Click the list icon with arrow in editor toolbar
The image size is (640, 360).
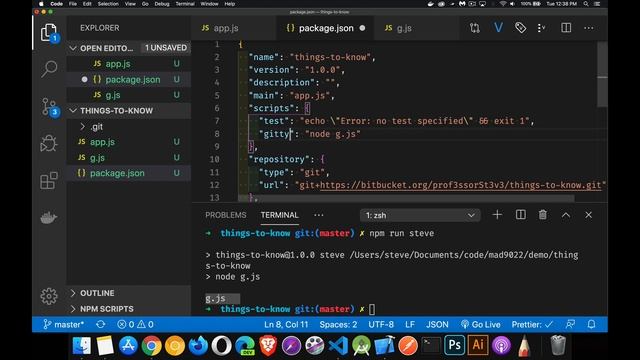542,28
